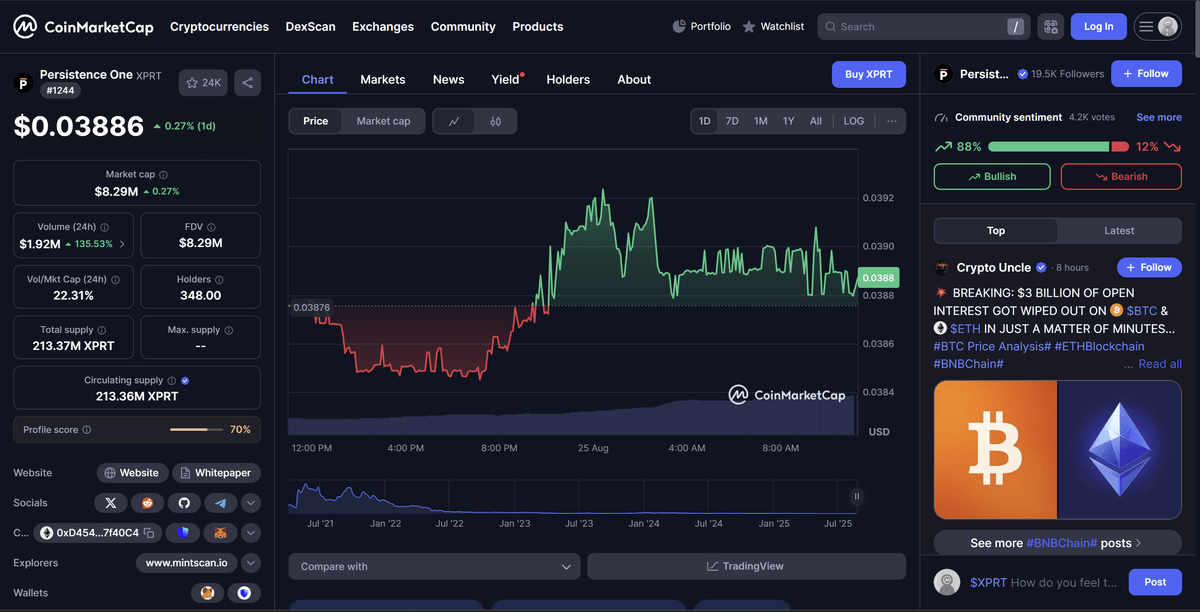
Task: Open the Telegram social link
Action: tap(221, 503)
